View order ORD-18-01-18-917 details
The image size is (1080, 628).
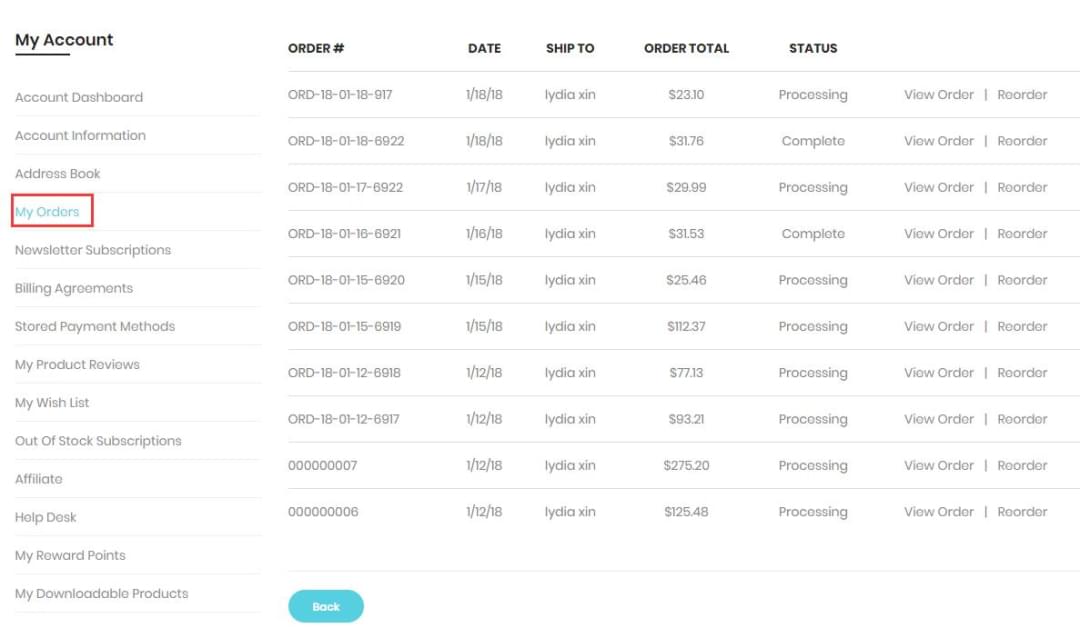point(938,94)
